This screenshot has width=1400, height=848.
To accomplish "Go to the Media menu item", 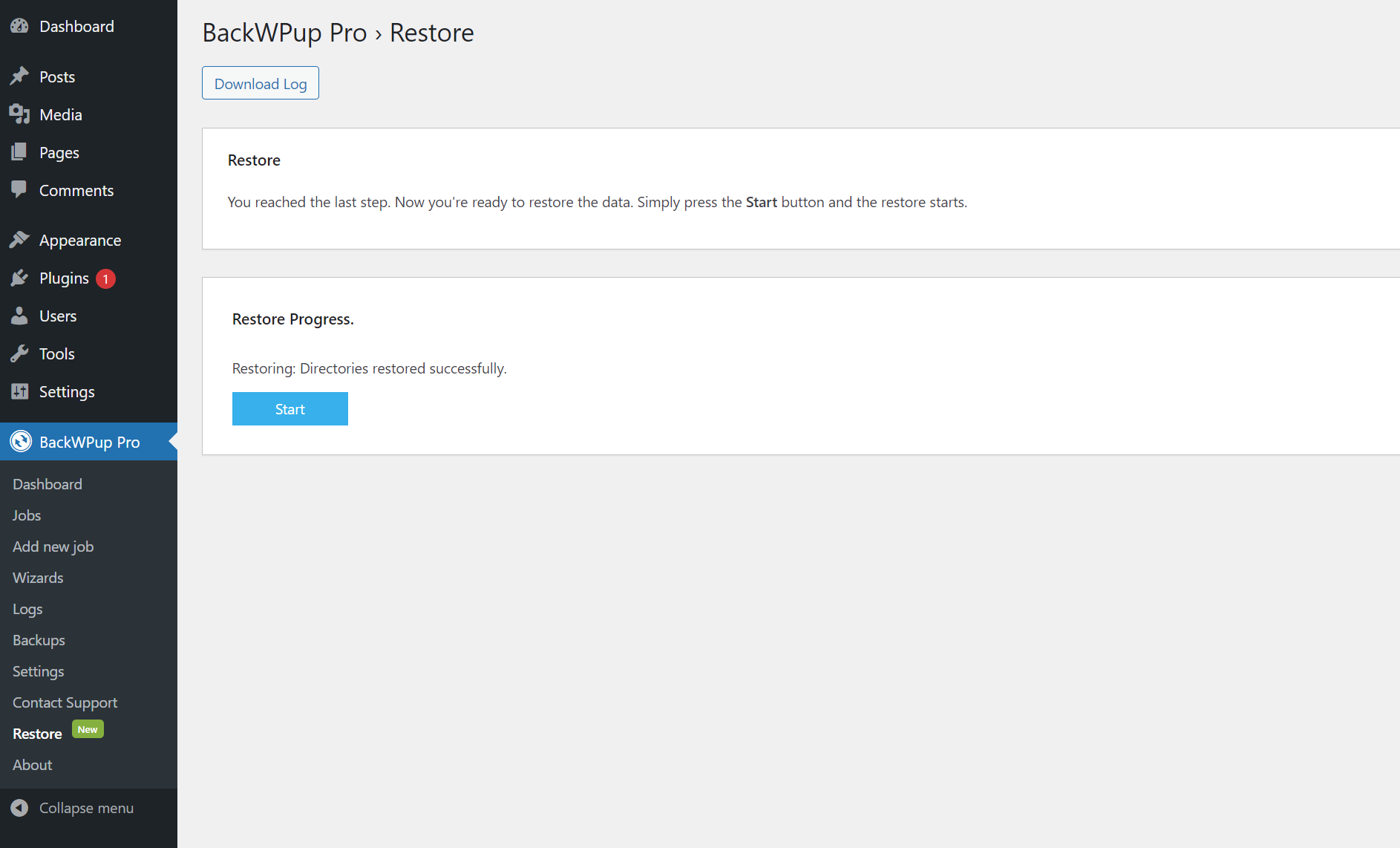I will tap(89, 114).
